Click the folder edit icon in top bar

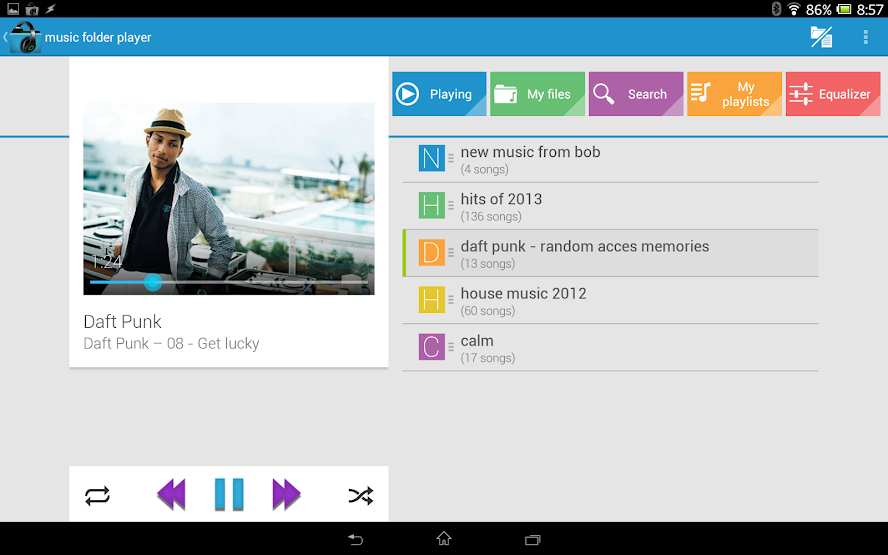coord(821,37)
